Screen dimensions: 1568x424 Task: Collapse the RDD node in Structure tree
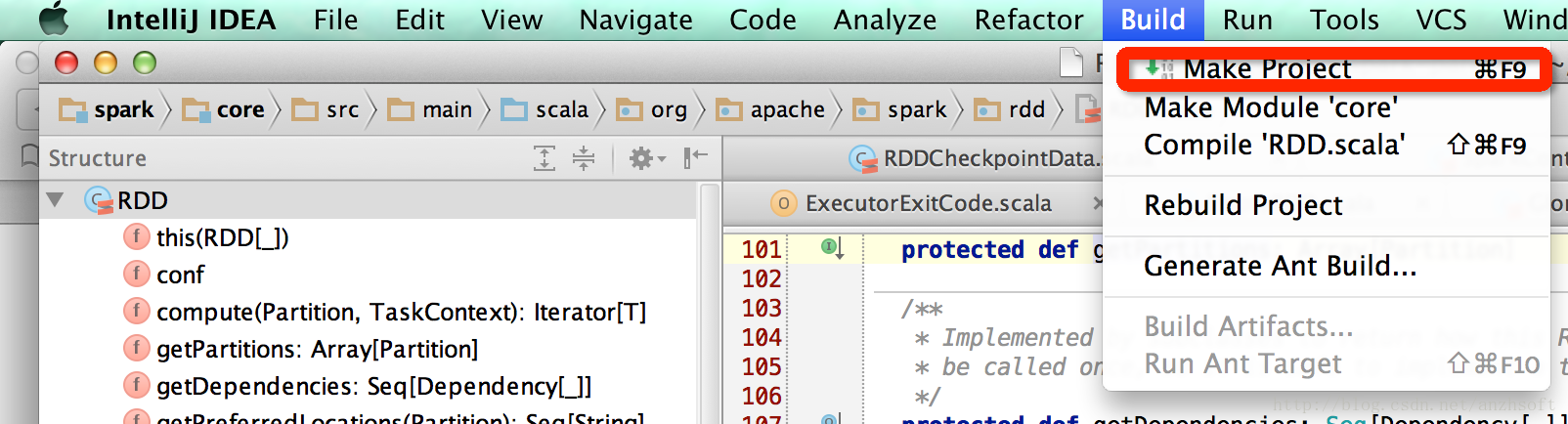tap(56, 200)
